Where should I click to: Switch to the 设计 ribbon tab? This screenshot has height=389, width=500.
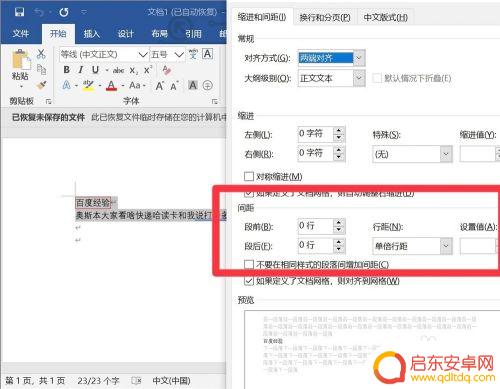coord(126,34)
